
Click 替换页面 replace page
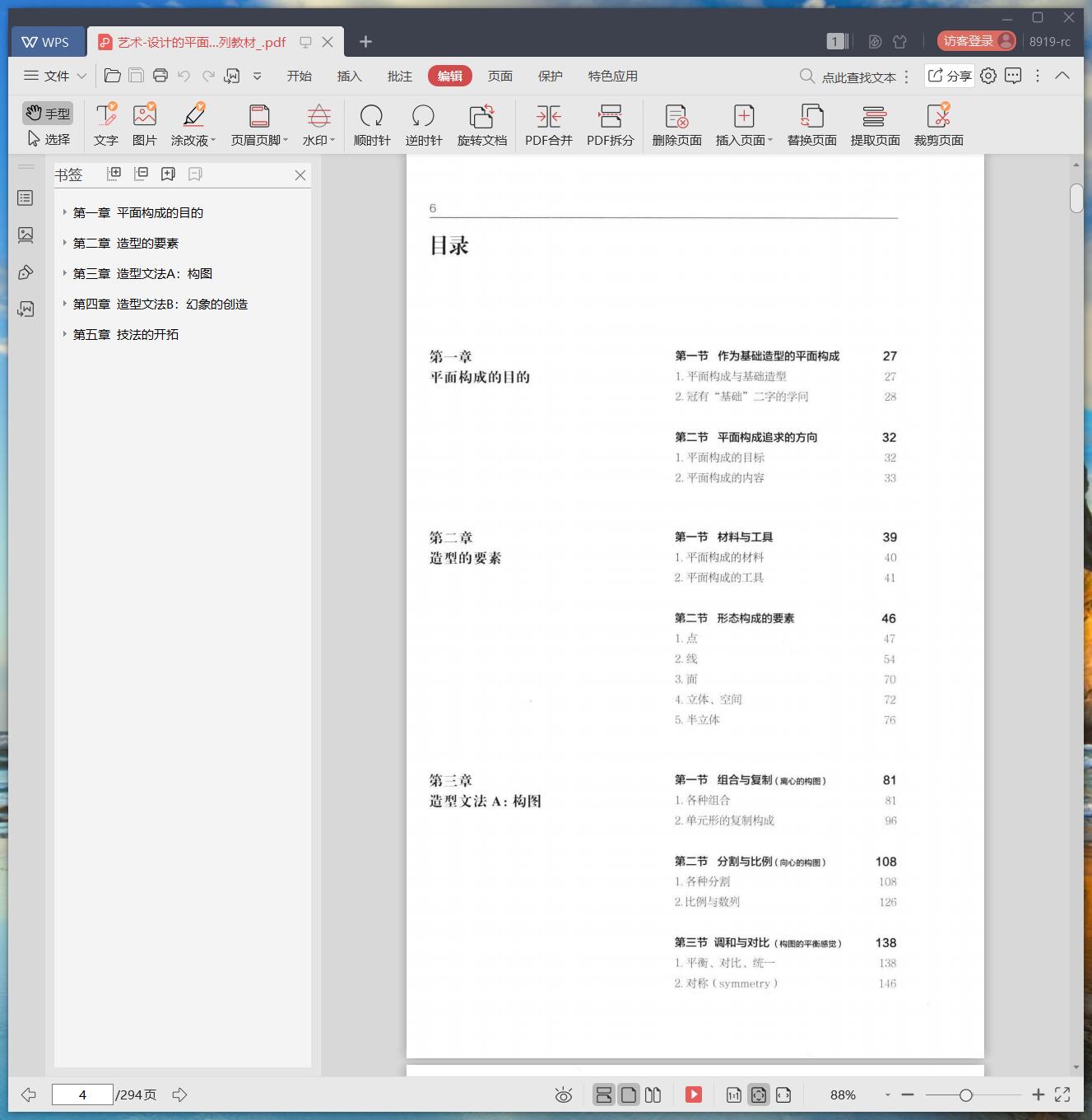pyautogui.click(x=811, y=125)
